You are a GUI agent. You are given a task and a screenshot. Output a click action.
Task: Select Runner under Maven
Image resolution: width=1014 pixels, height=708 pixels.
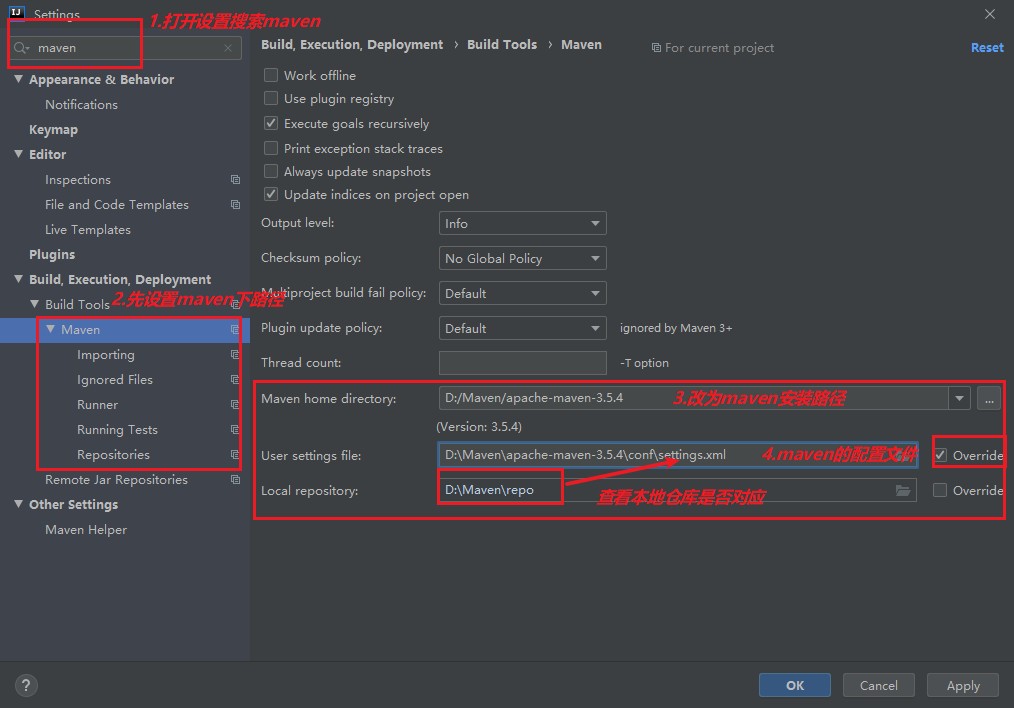[97, 405]
